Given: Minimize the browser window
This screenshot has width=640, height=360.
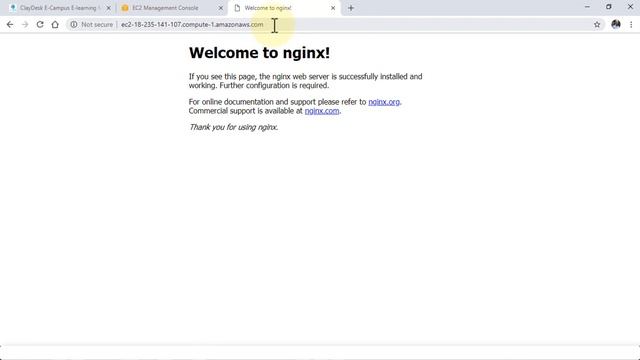Looking at the screenshot, I should click(x=587, y=7).
